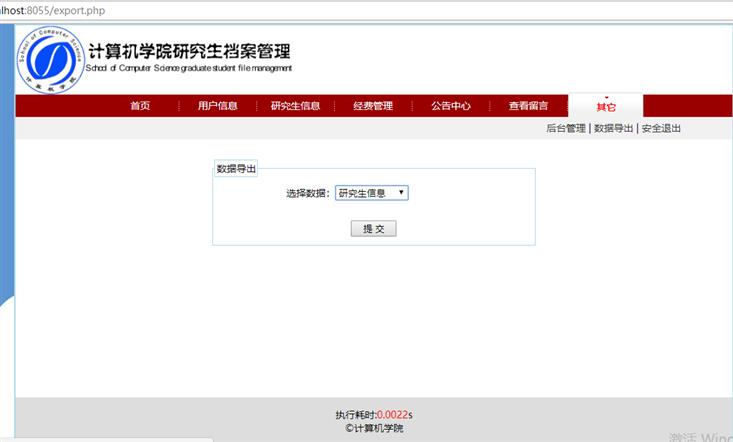
Task: Click the 执行耗时 execution time text
Action: [x=374, y=415]
